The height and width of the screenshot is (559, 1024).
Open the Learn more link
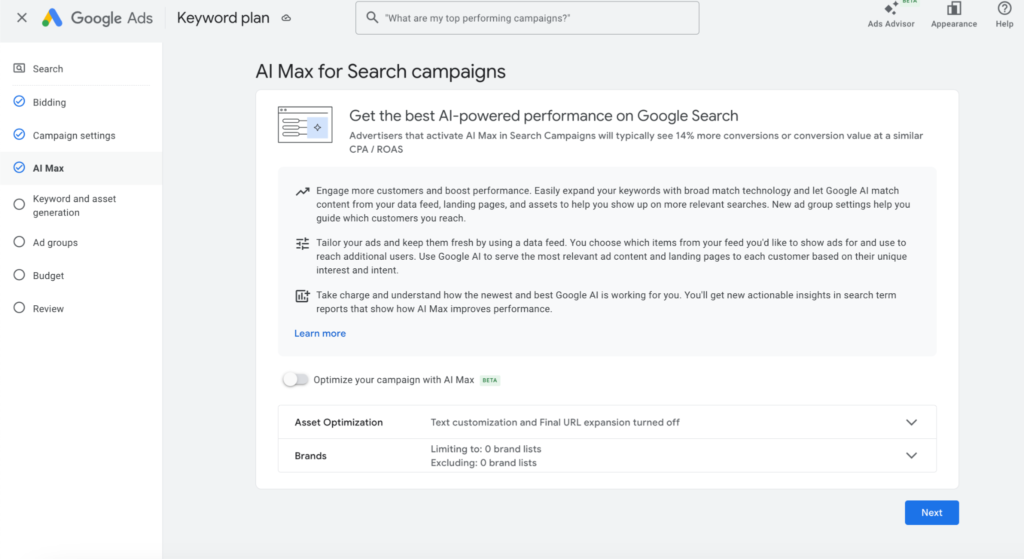click(x=320, y=333)
